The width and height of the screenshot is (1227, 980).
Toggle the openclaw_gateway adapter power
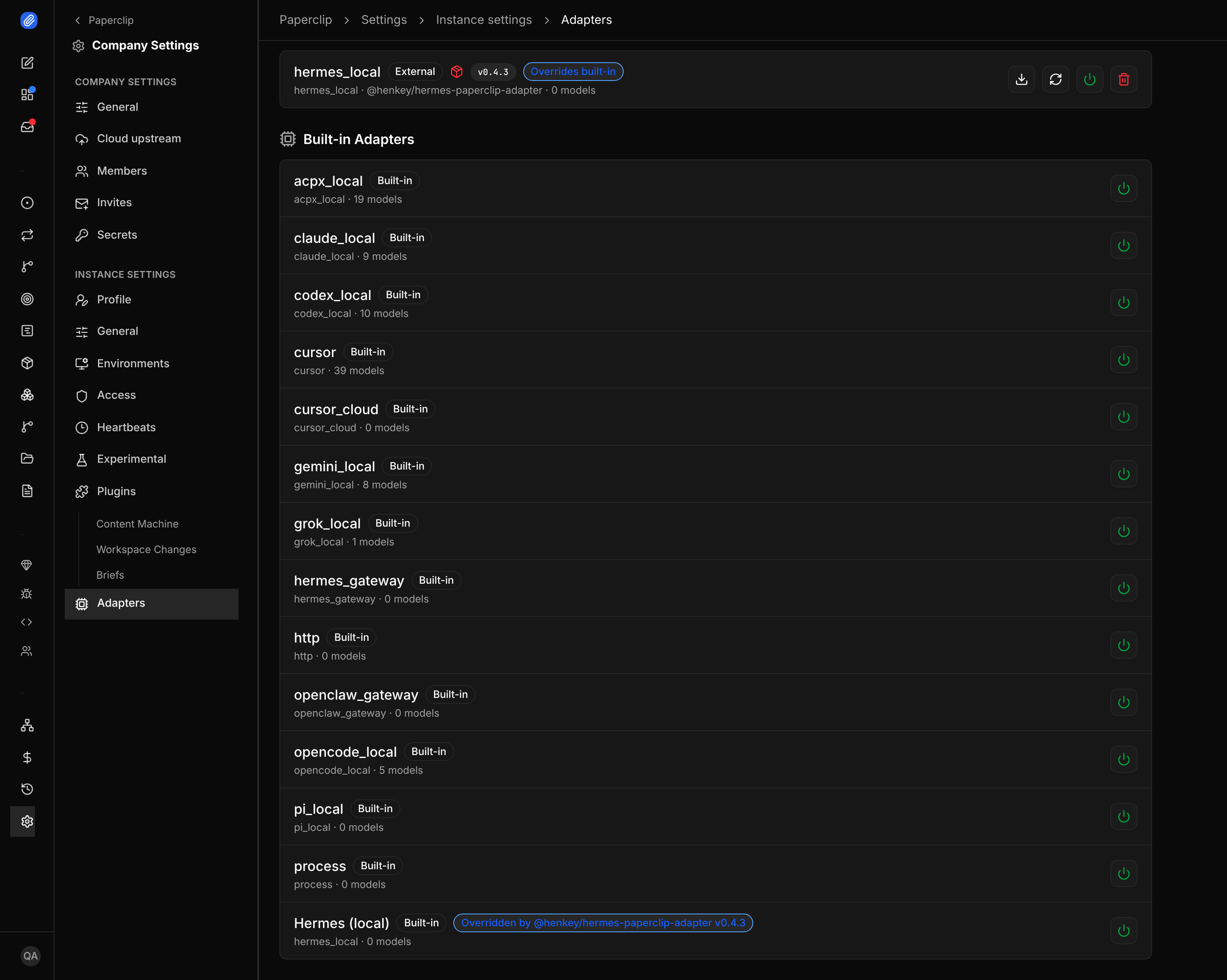pos(1124,702)
